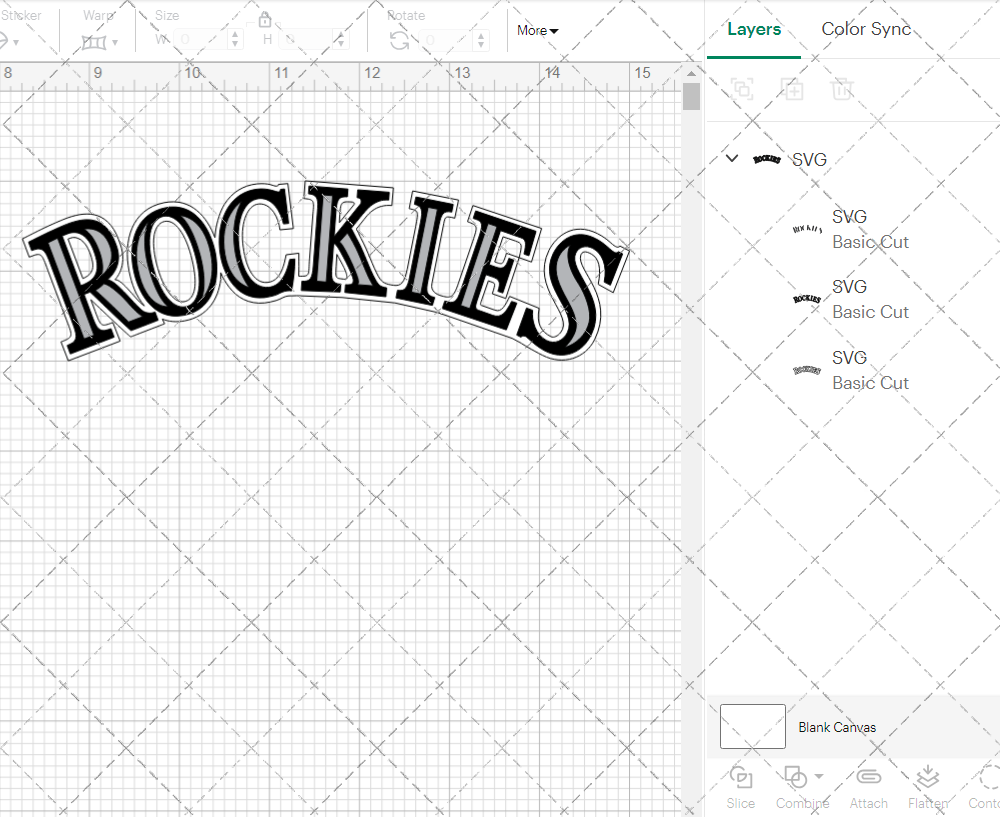The width and height of the screenshot is (1000, 817).
Task: Select first SVG Basic Cut layer
Action: click(x=853, y=229)
